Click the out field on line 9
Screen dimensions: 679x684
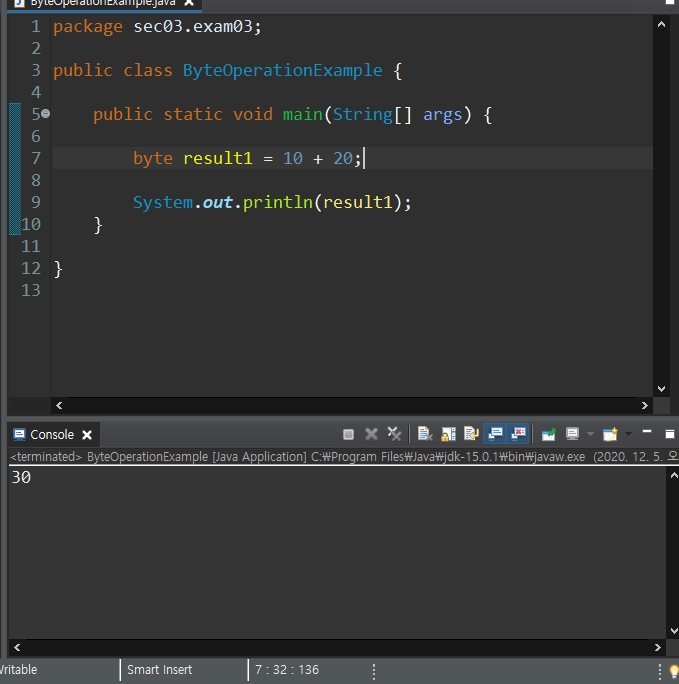coord(217,202)
